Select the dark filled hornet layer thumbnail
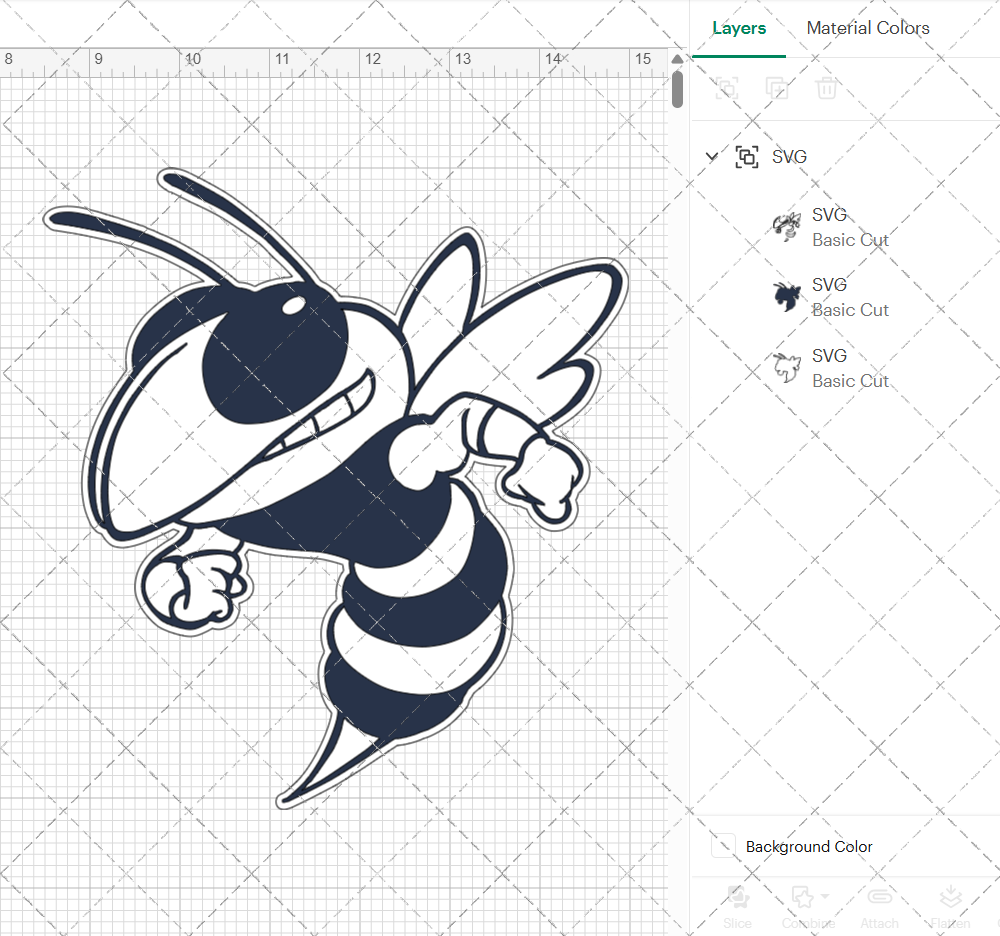 click(786, 296)
